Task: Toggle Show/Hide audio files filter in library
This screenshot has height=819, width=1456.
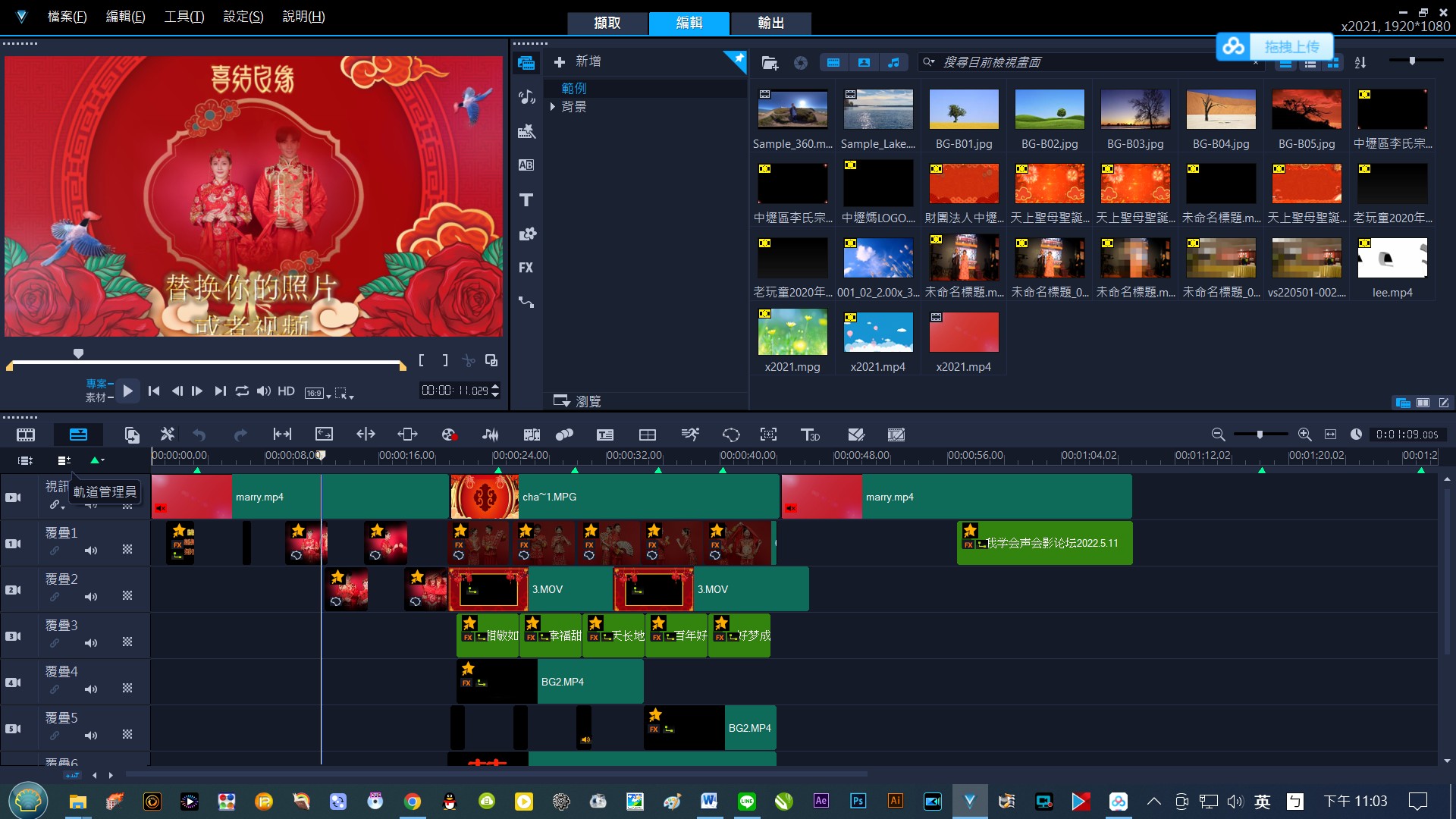Action: pos(894,63)
